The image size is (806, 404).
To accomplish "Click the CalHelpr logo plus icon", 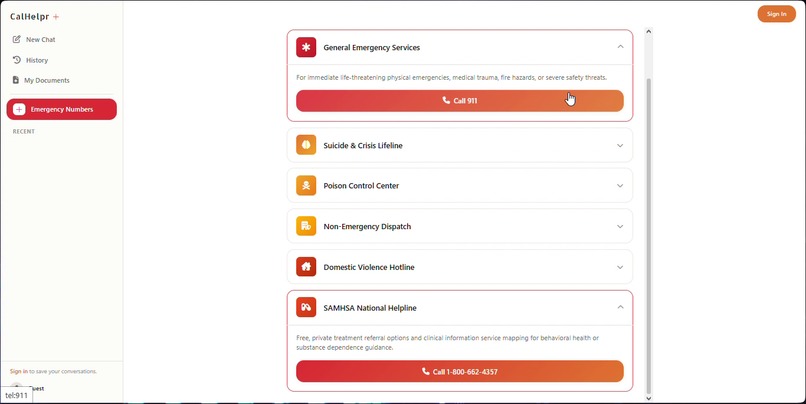I will [x=56, y=17].
